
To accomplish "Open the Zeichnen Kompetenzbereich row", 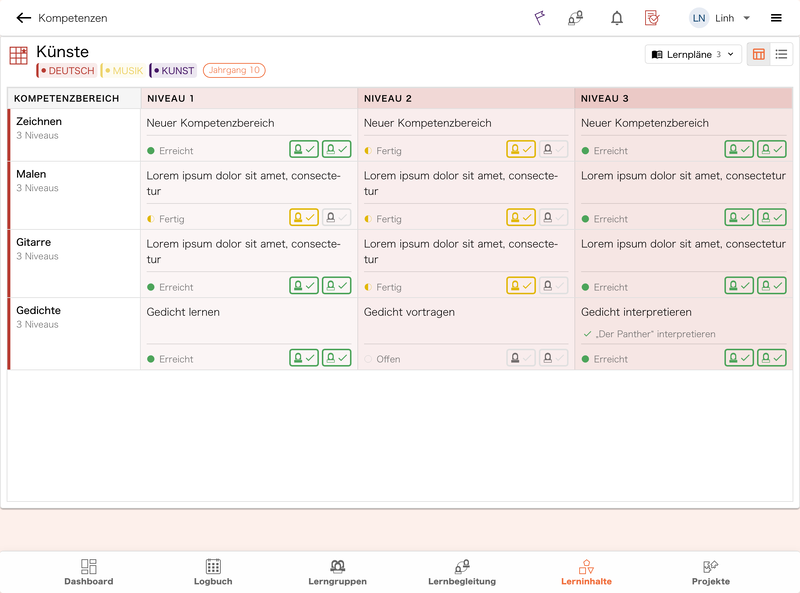I will (x=74, y=135).
